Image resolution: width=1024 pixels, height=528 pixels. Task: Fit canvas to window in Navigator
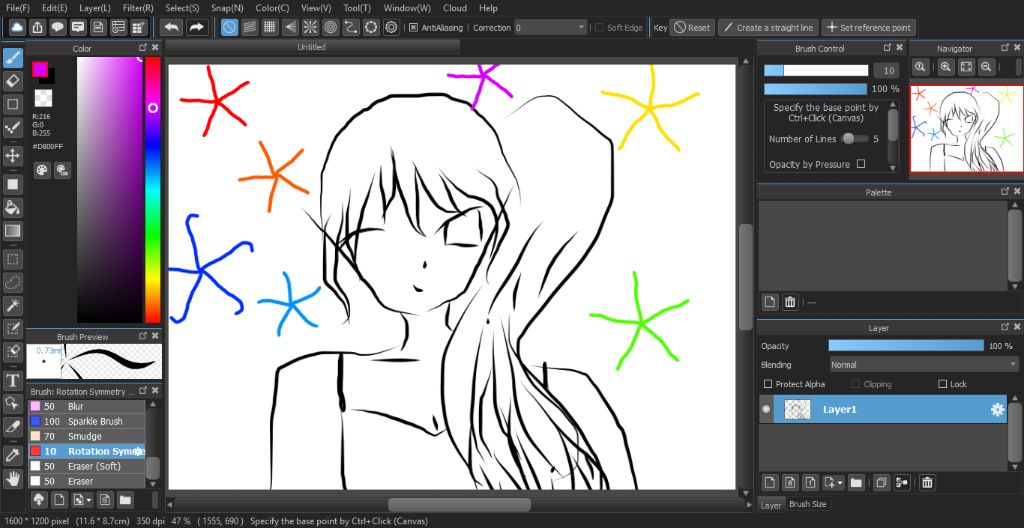pyautogui.click(x=967, y=67)
